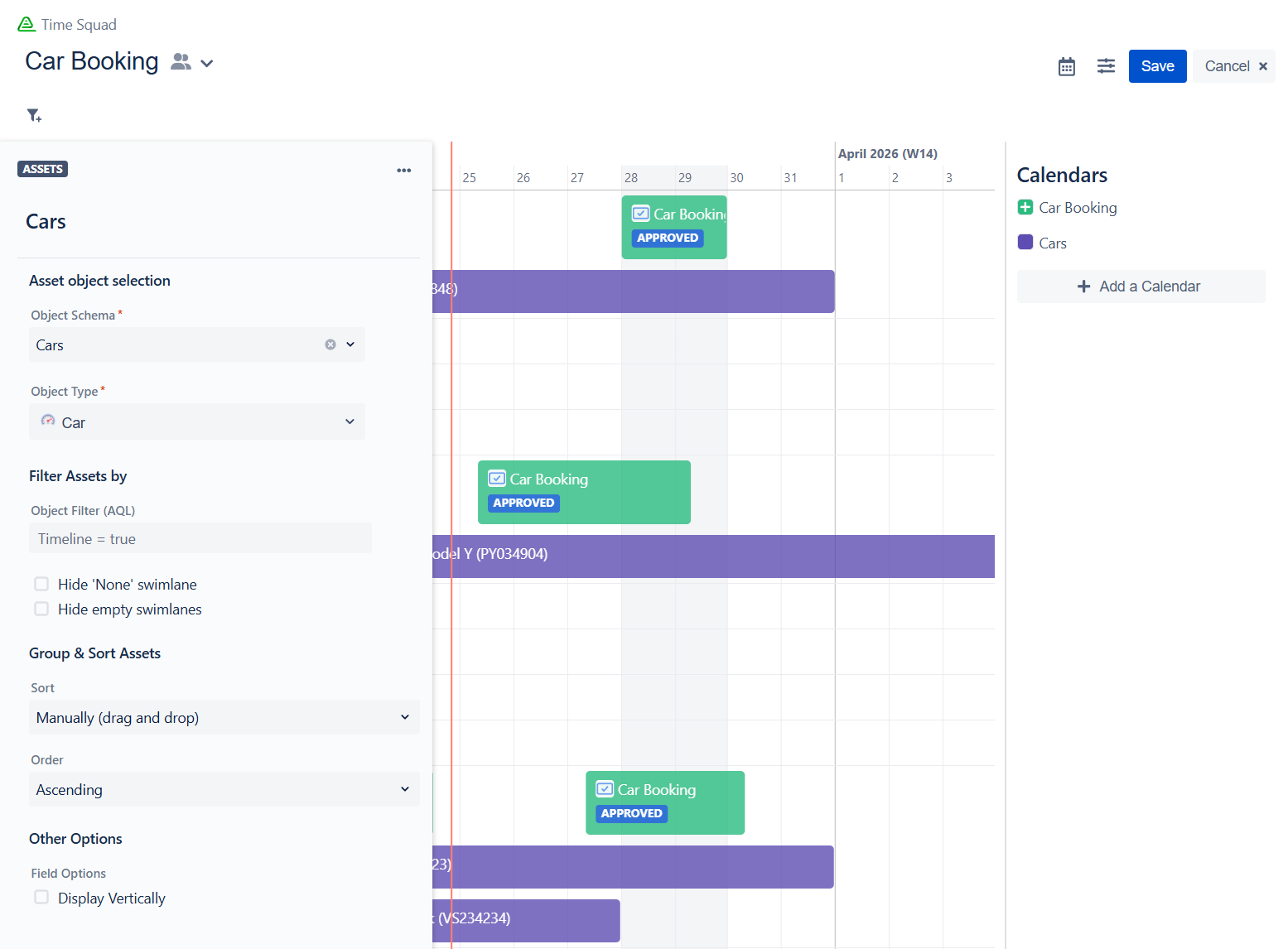Click the Object Filter AQL input field
The image size is (1288, 949).
tap(200, 539)
